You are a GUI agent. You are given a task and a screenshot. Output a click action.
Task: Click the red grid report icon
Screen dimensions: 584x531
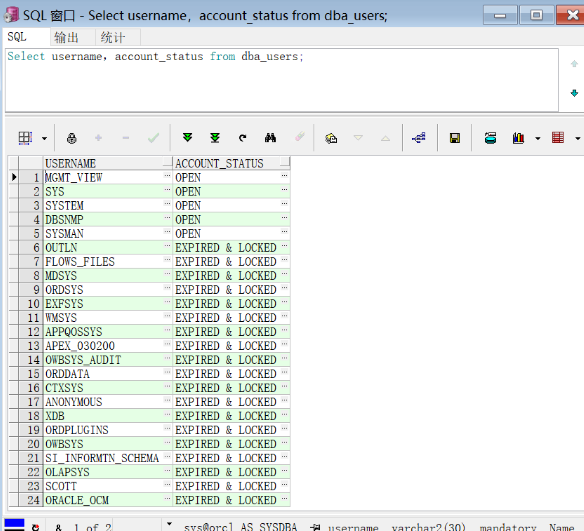click(558, 137)
